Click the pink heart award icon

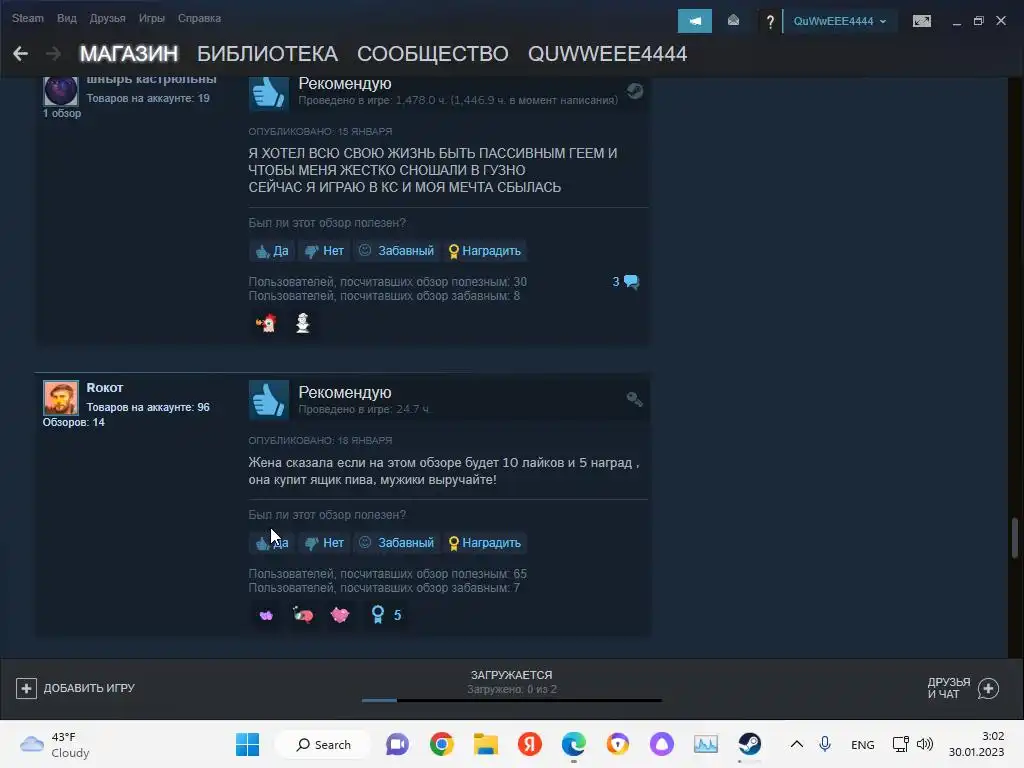(340, 615)
